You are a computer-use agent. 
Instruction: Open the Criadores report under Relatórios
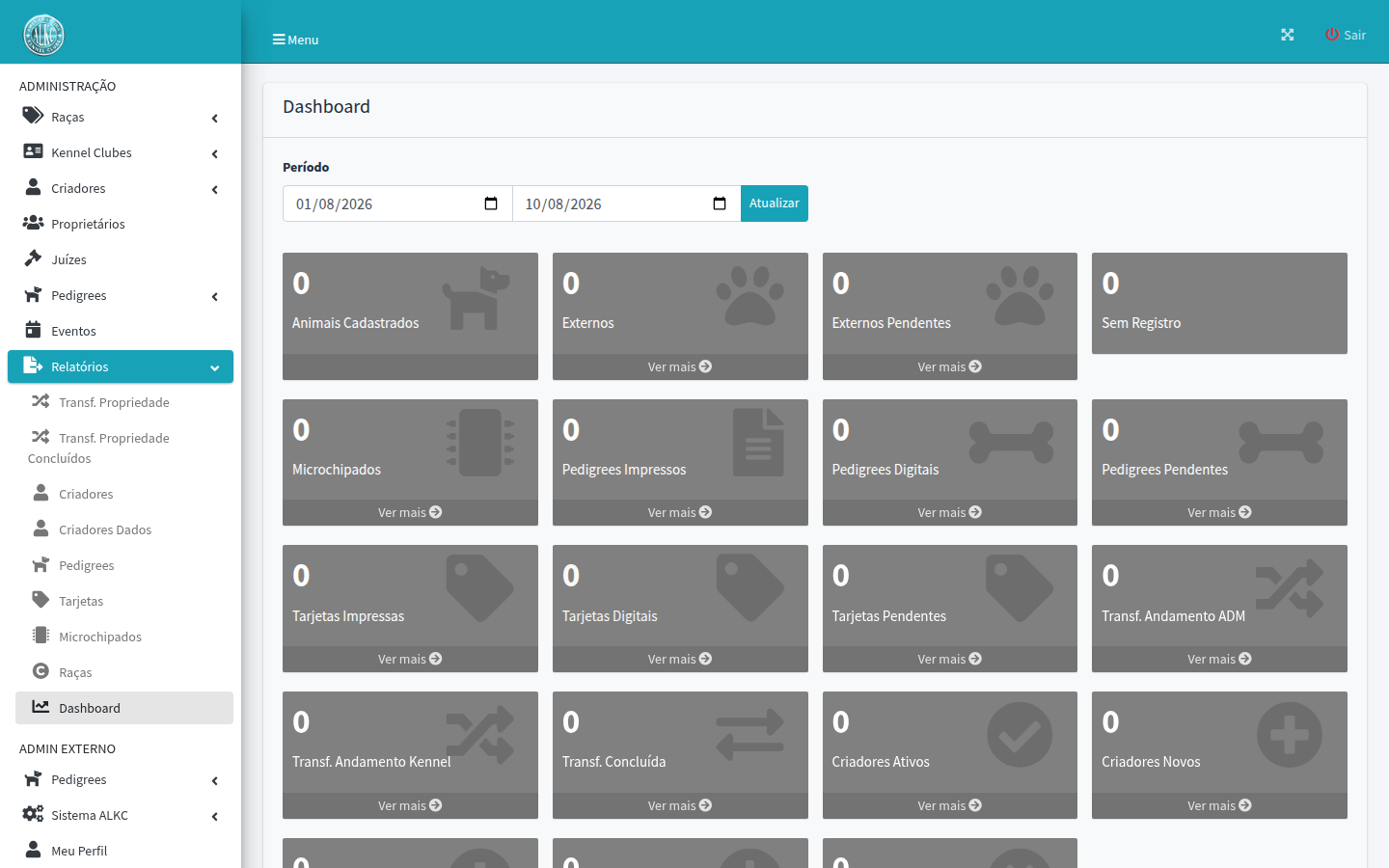[124, 494]
